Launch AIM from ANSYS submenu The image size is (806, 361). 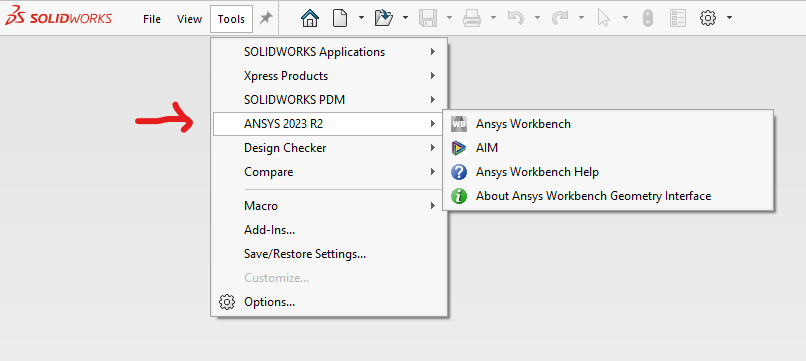tap(608, 148)
